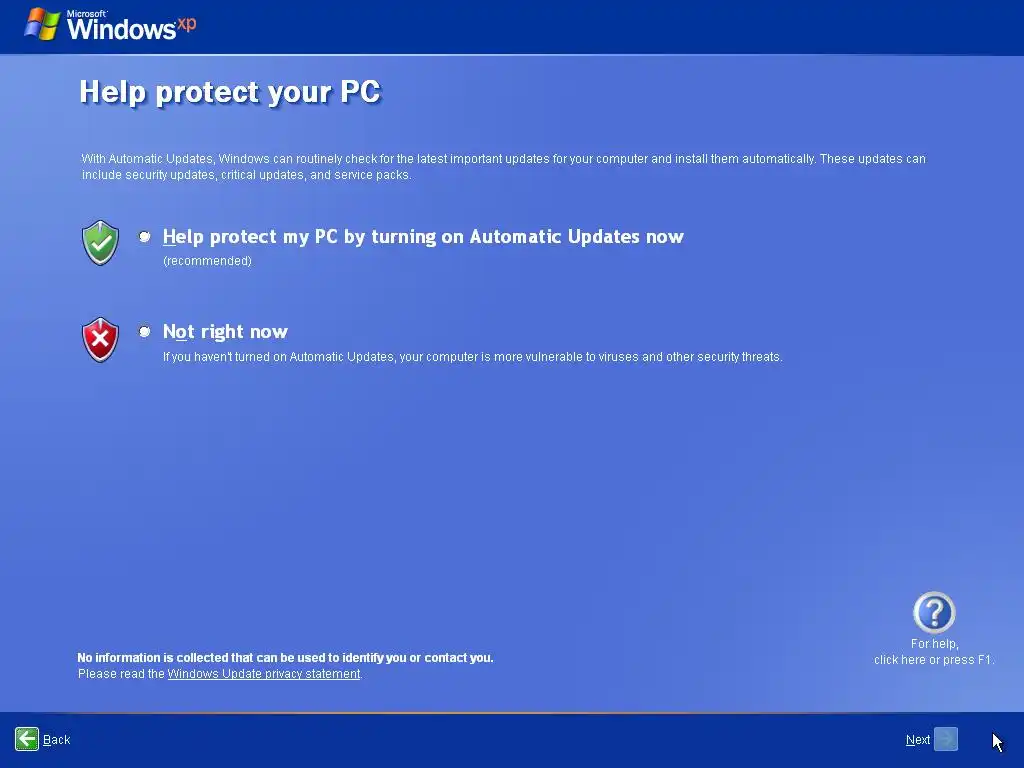
Task: Click the green checkmark shield icon
Action: (101, 243)
